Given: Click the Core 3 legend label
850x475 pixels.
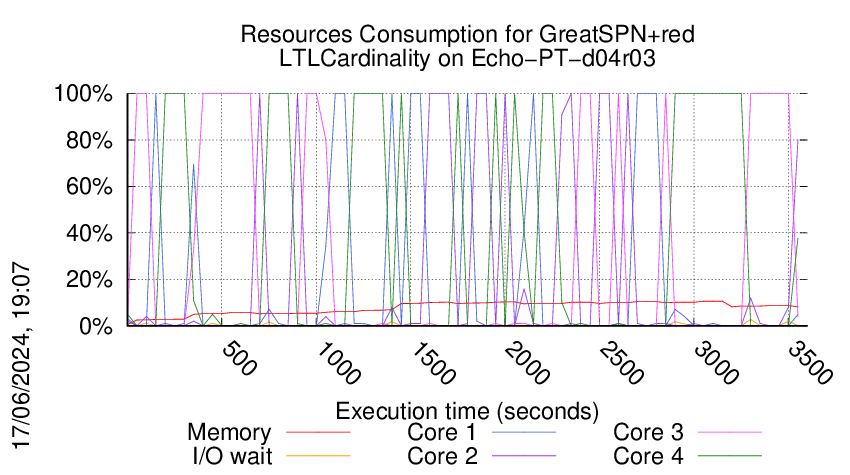Looking at the screenshot, I should click(648, 433).
